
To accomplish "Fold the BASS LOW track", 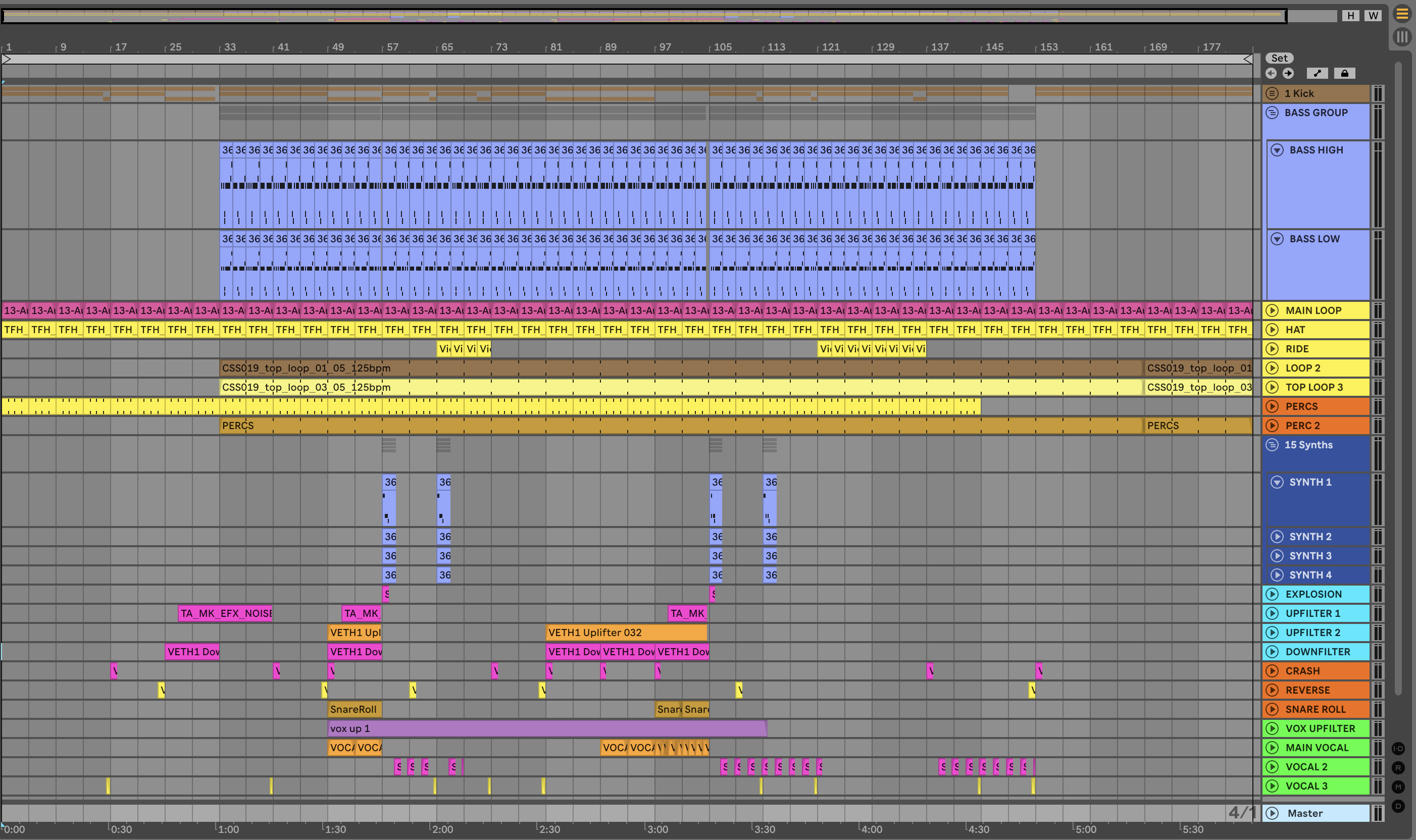I will (x=1277, y=239).
